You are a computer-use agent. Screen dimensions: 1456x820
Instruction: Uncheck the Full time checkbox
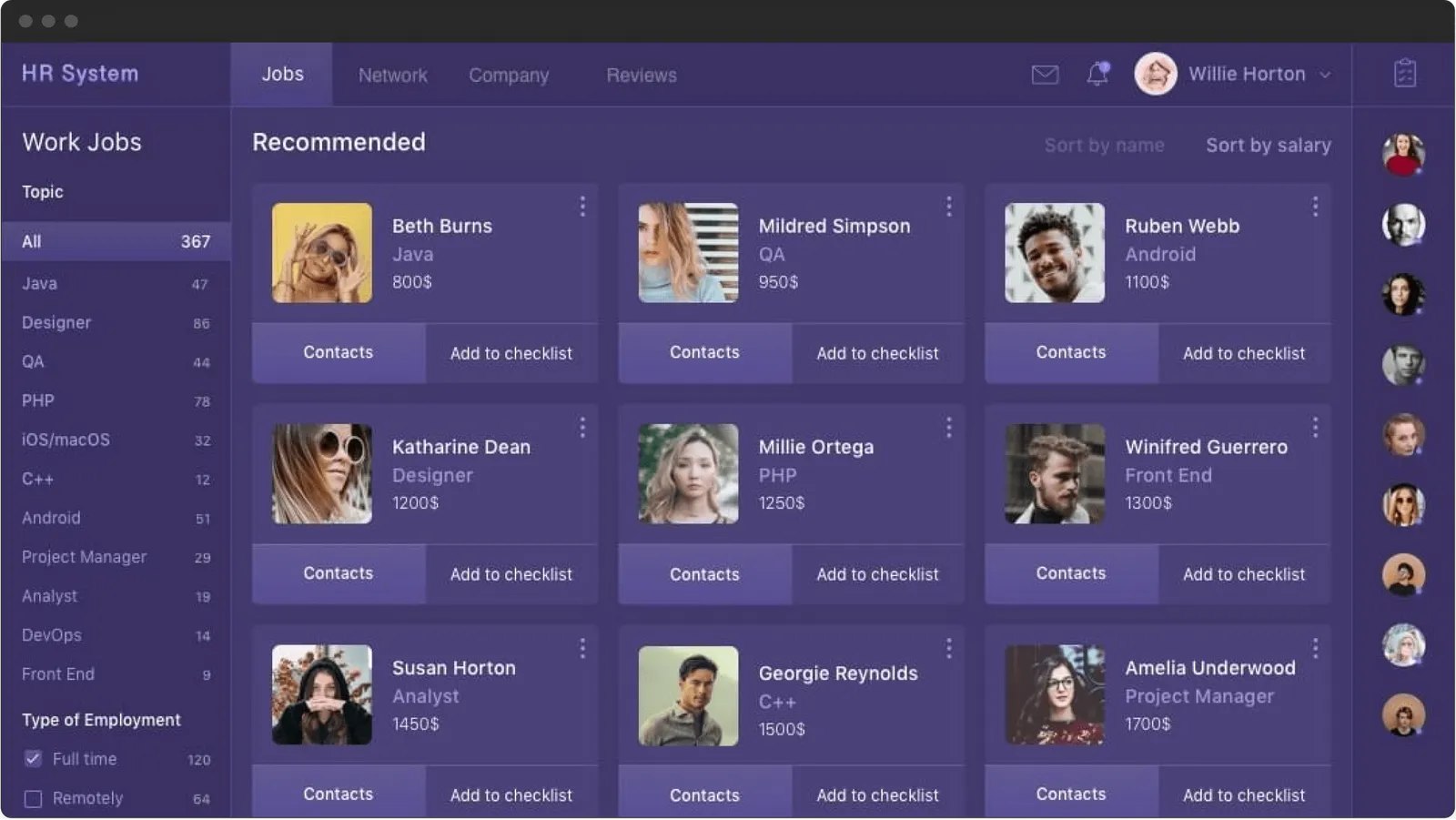pyautogui.click(x=34, y=759)
